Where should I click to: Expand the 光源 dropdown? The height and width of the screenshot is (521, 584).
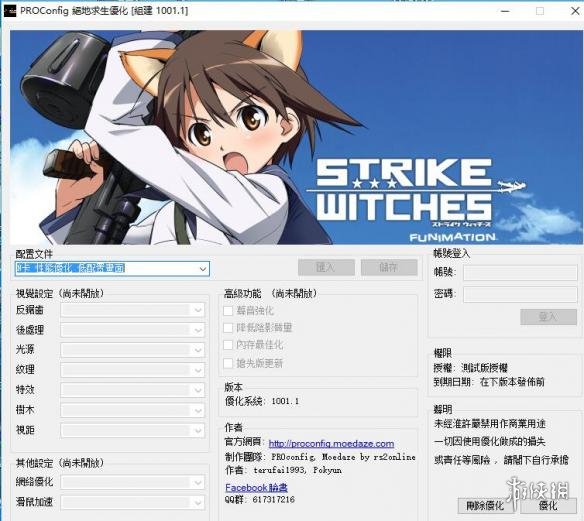click(x=132, y=350)
